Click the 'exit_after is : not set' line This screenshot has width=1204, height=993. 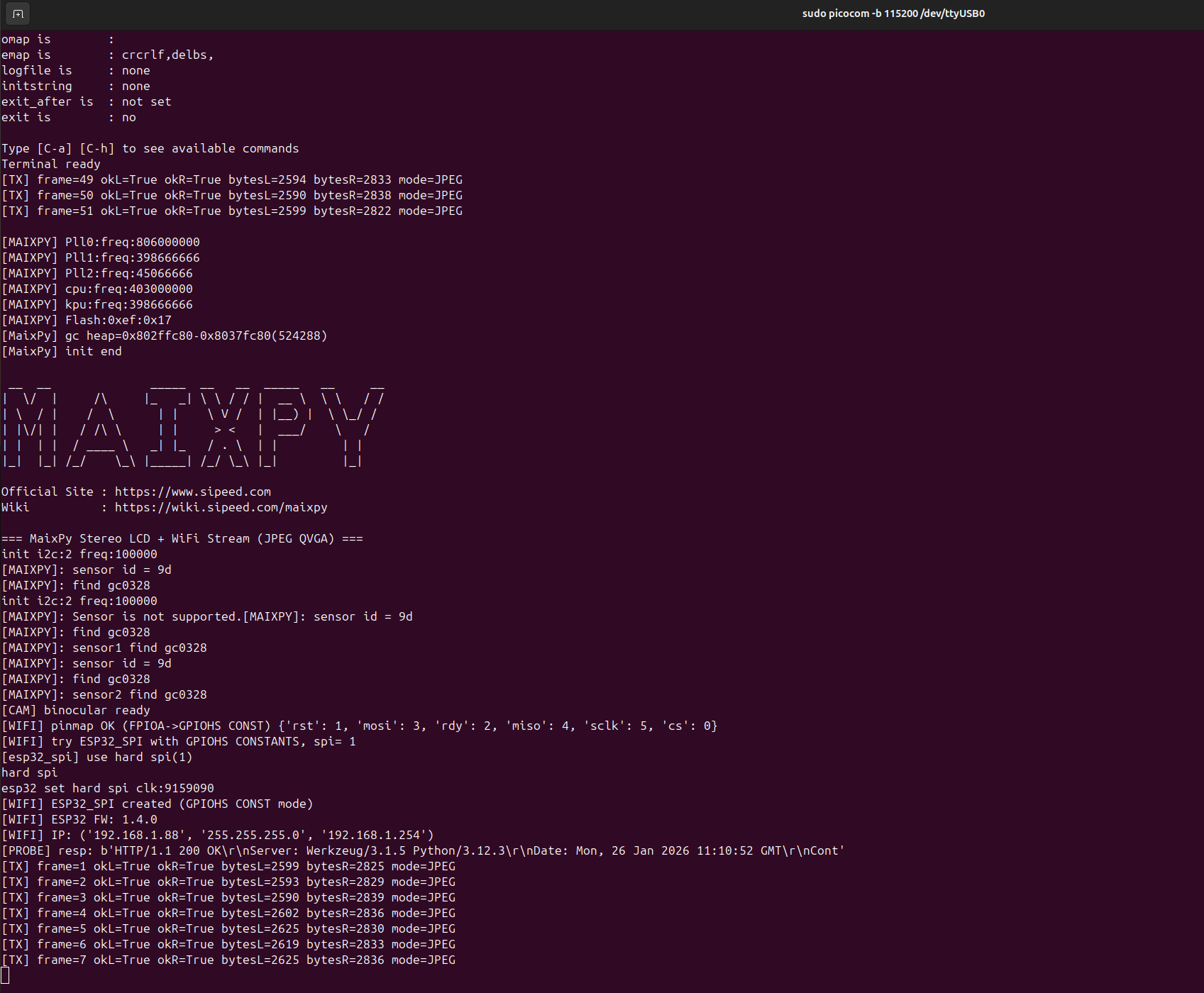(86, 101)
